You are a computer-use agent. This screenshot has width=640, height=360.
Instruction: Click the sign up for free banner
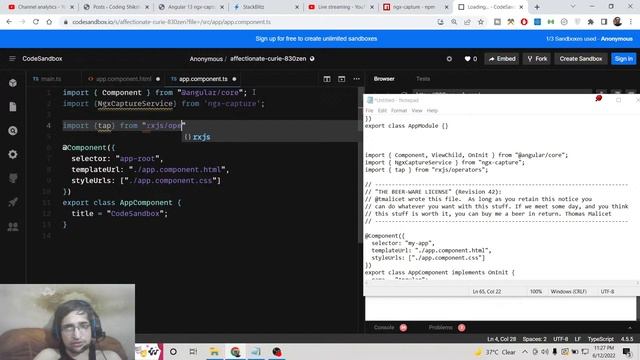316,39
